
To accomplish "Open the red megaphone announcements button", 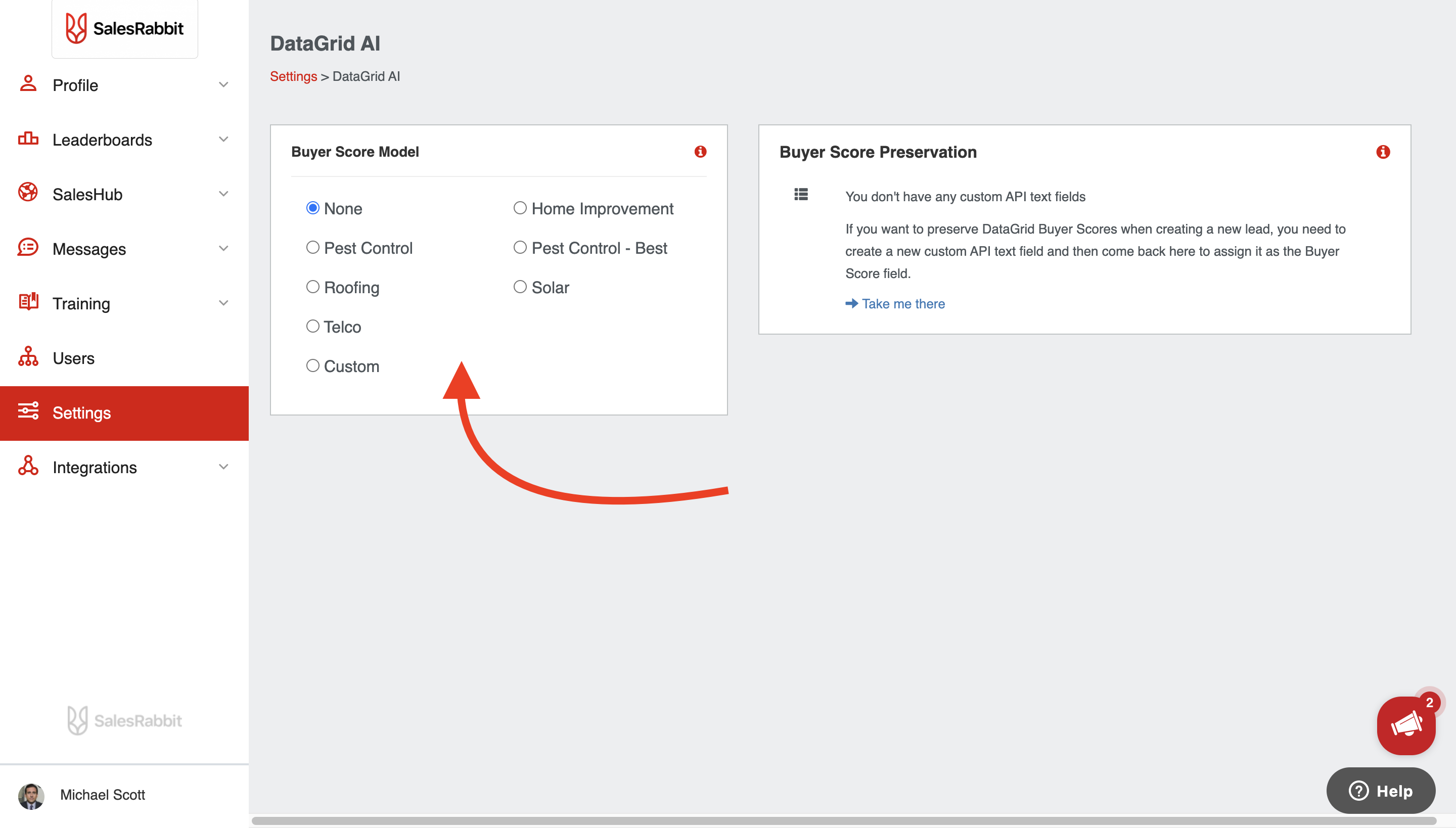I will [1405, 726].
